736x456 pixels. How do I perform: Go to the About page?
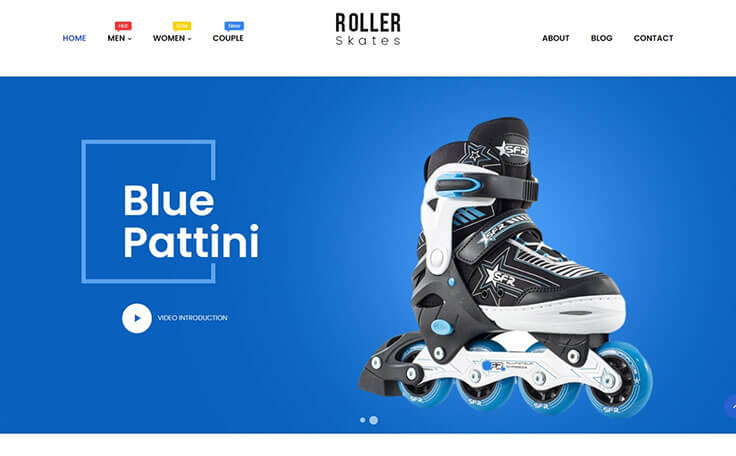[556, 38]
